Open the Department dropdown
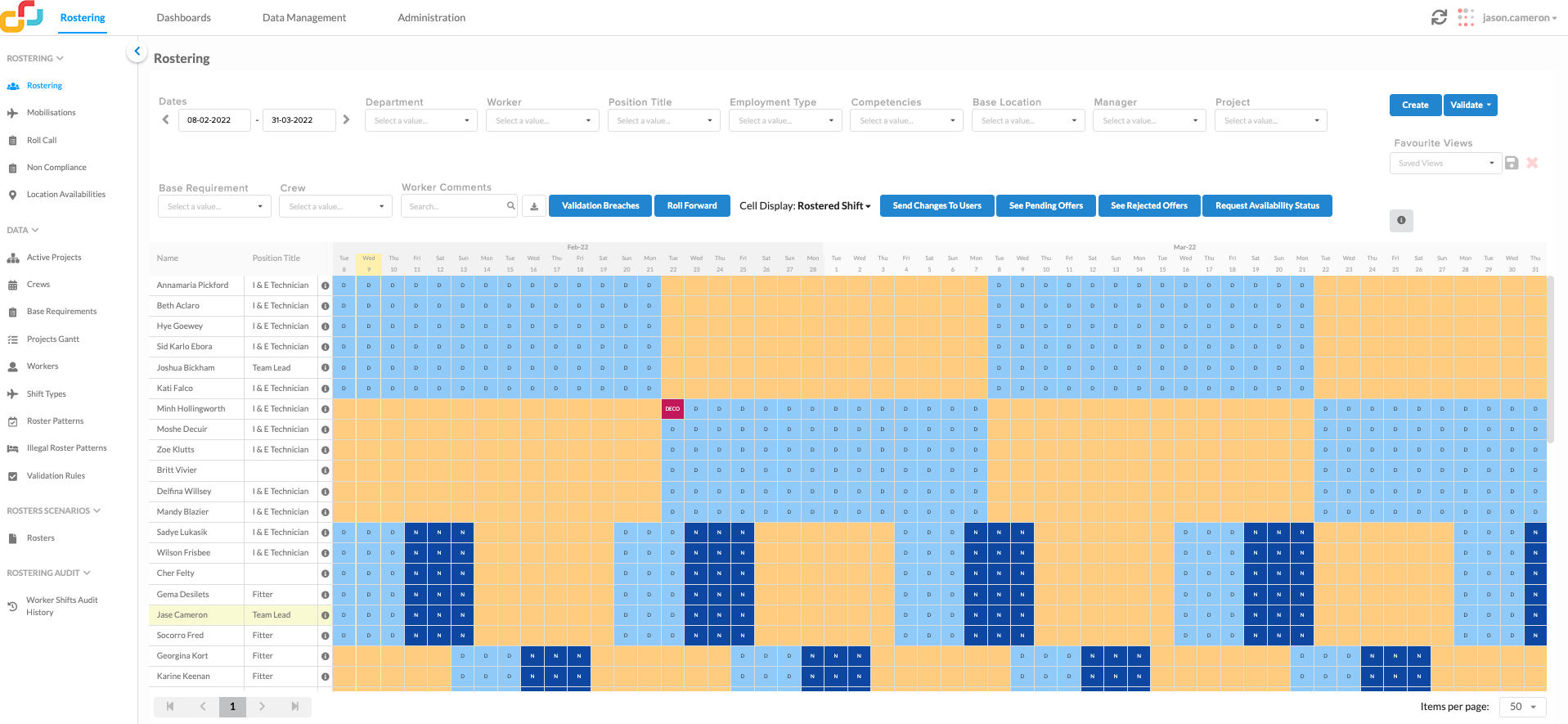This screenshot has height=724, width=1568. [420, 121]
